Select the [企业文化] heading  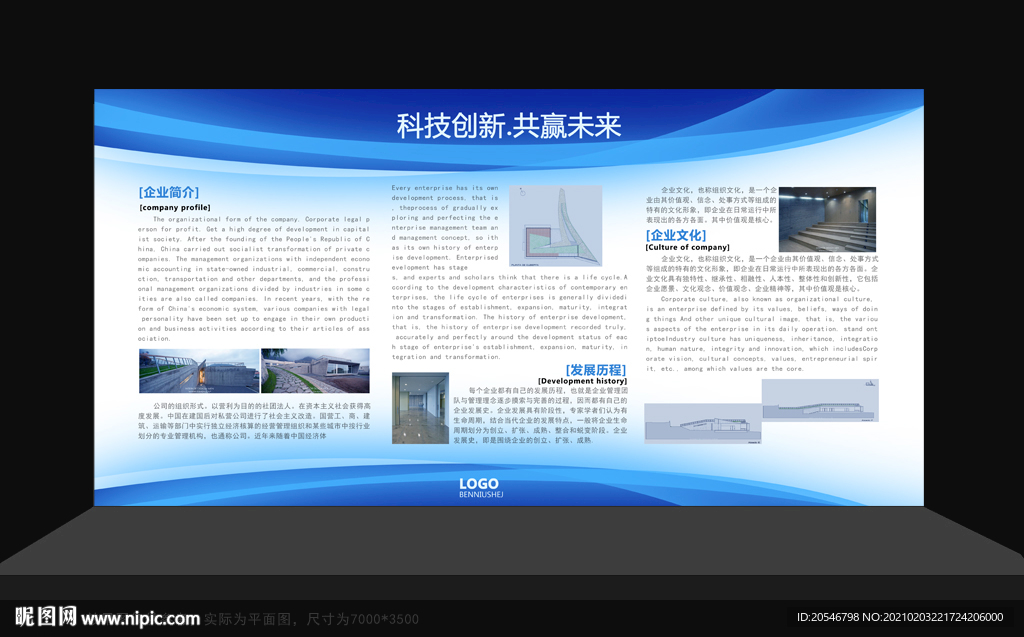(x=676, y=235)
